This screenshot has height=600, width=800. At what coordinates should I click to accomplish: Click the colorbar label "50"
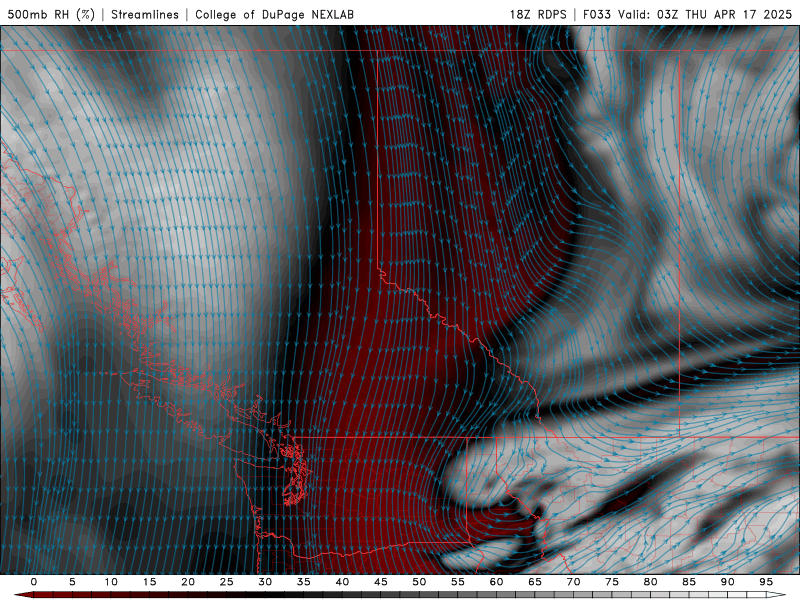coord(419,582)
